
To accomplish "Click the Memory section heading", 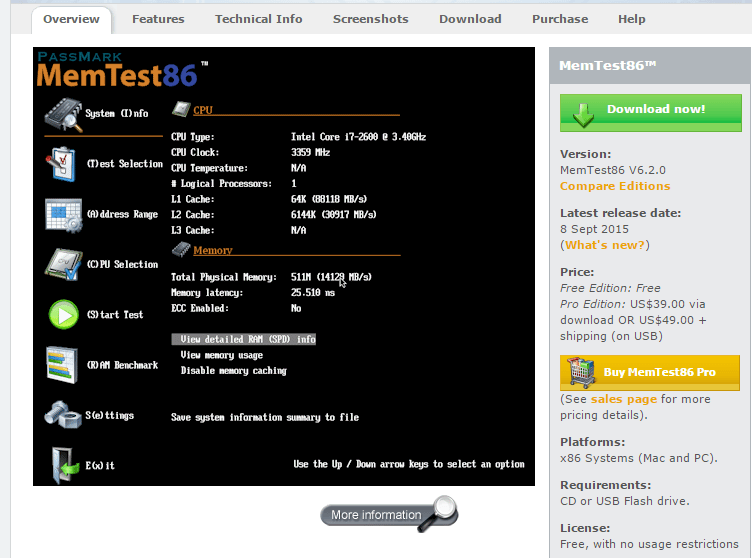I will (213, 250).
